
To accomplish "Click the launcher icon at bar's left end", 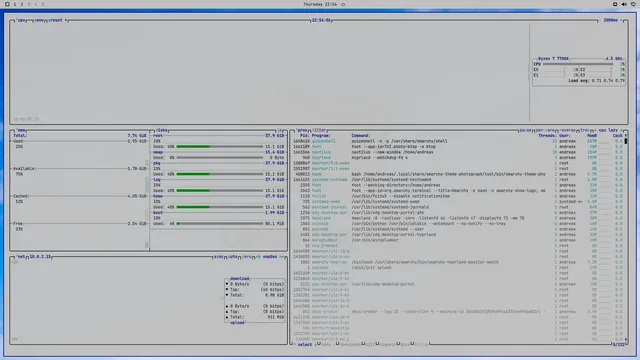I will coord(7,4).
